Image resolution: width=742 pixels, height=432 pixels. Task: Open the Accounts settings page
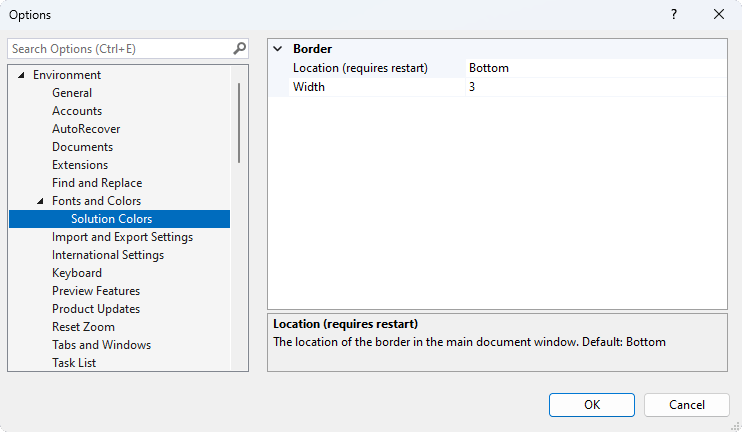pos(77,111)
